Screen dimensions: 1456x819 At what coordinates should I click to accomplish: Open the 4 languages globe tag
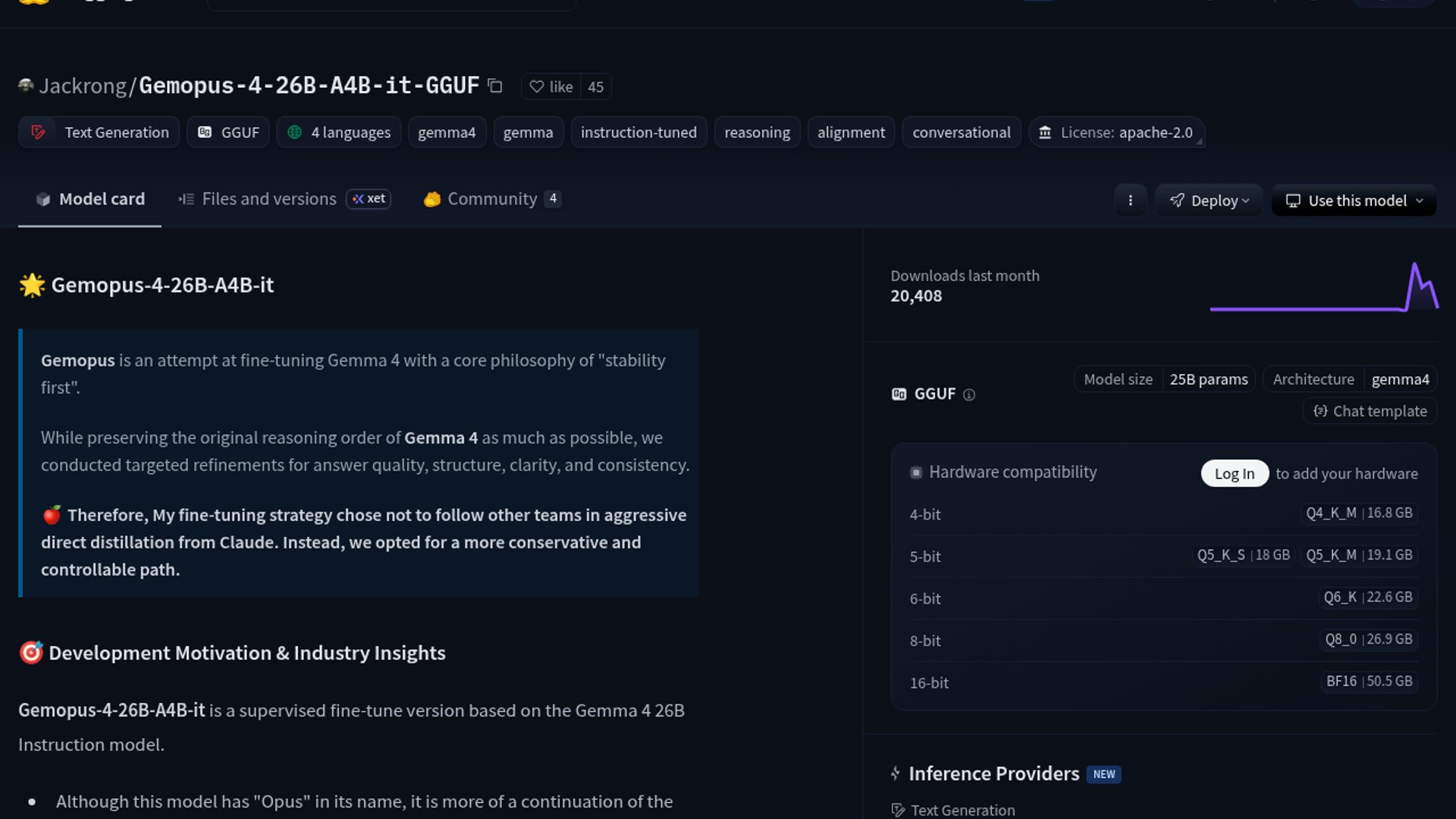click(x=338, y=132)
